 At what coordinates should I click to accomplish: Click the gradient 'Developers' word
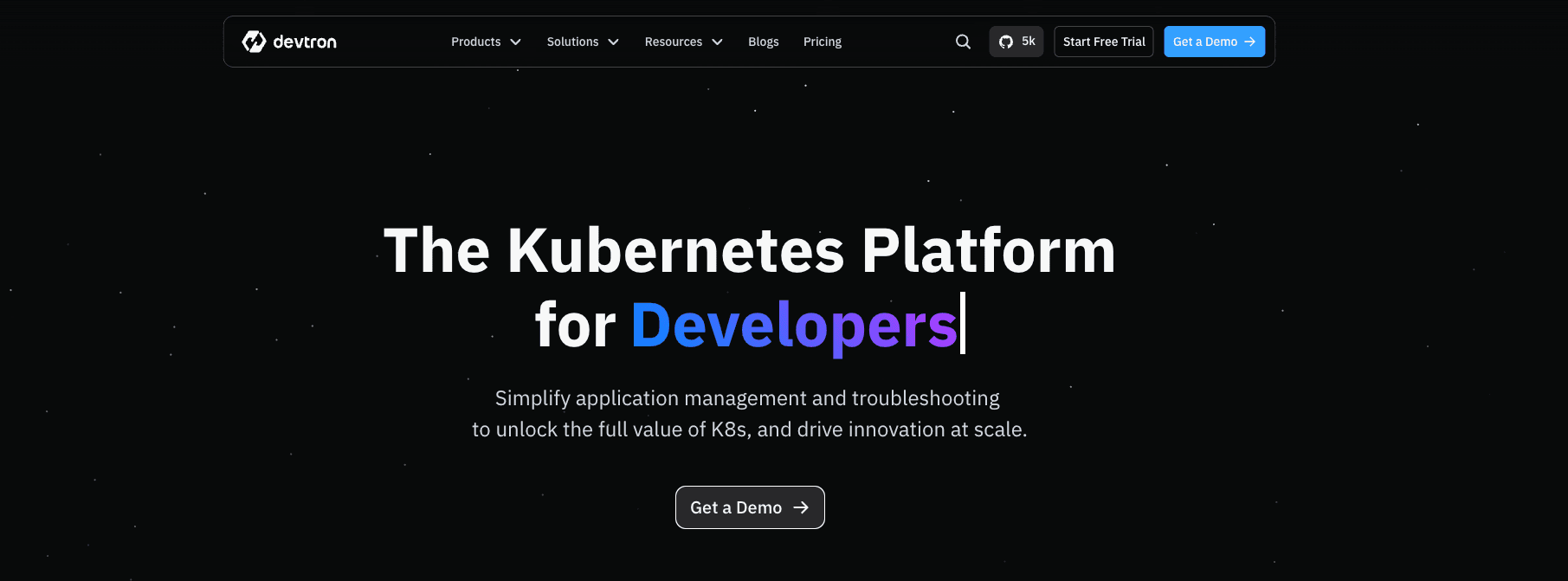[794, 326]
